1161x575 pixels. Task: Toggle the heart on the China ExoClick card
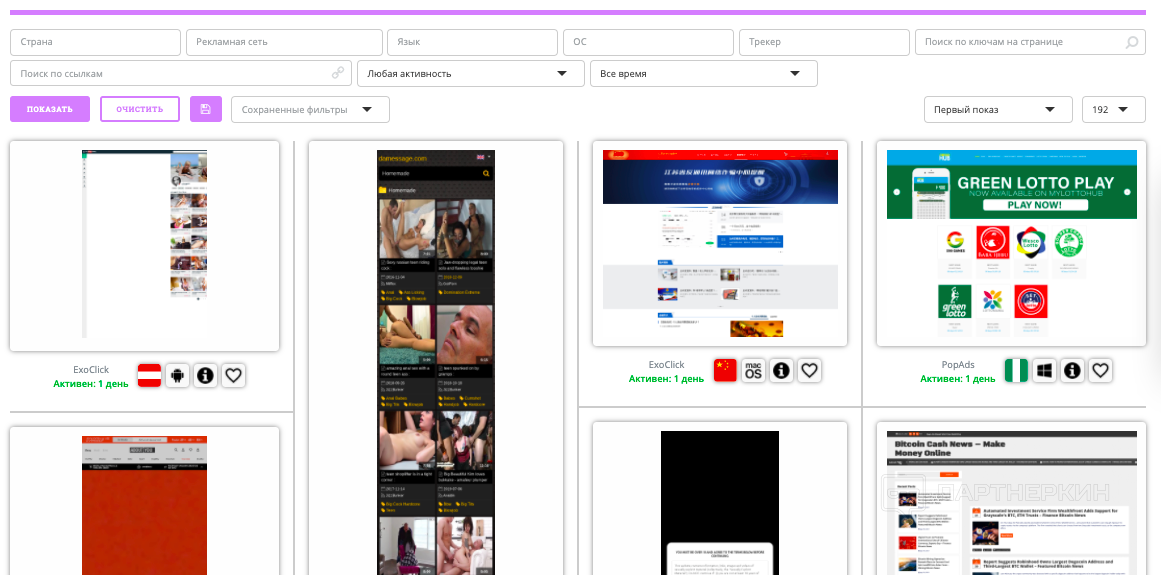[x=809, y=370]
